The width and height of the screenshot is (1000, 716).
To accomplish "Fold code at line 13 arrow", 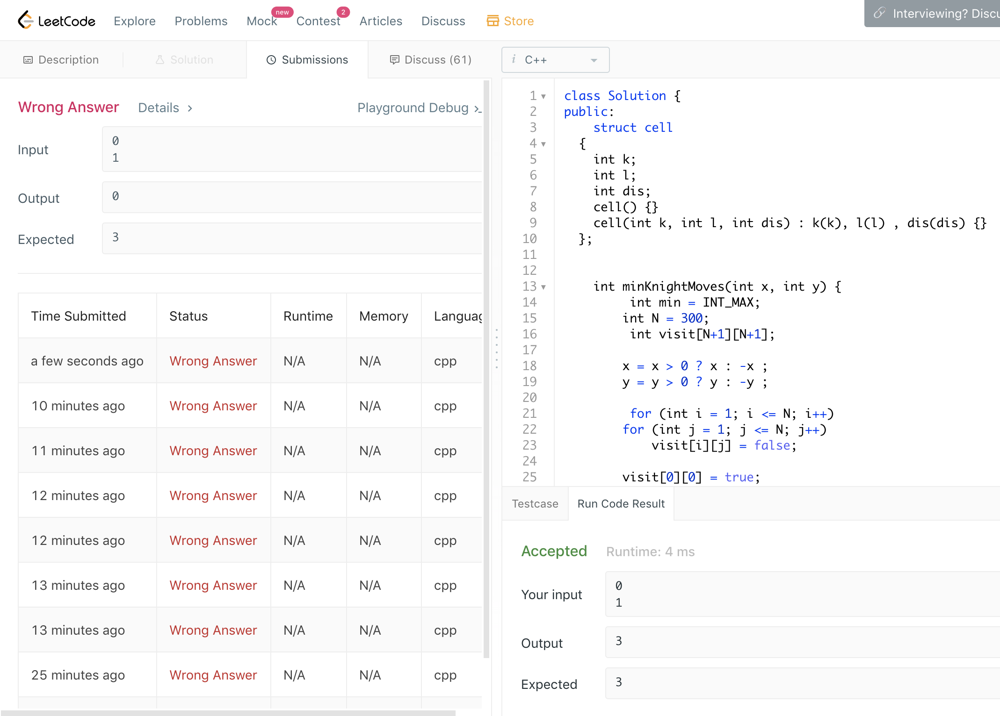I will (x=543, y=288).
